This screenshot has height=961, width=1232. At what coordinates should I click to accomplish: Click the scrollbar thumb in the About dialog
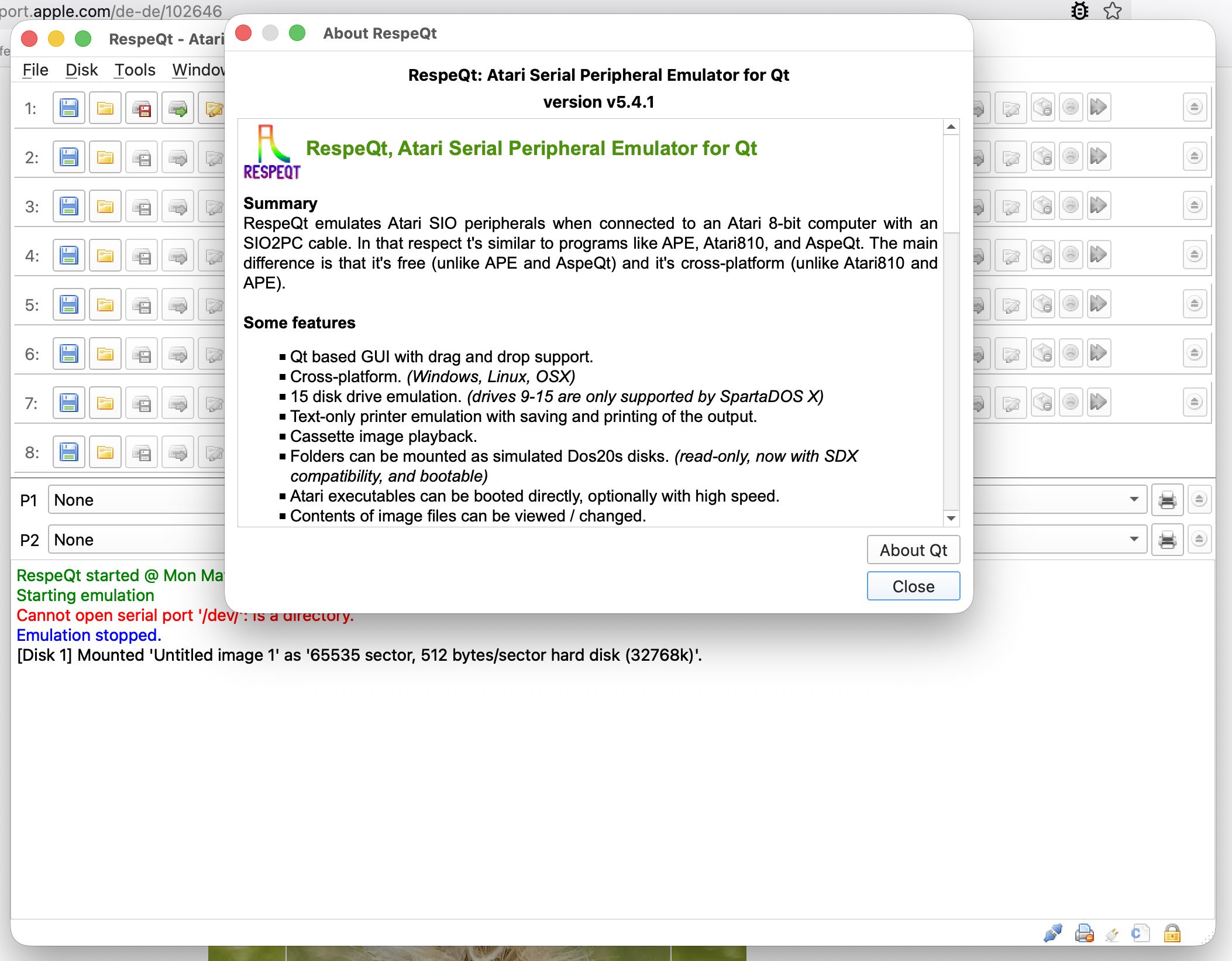coord(951,184)
